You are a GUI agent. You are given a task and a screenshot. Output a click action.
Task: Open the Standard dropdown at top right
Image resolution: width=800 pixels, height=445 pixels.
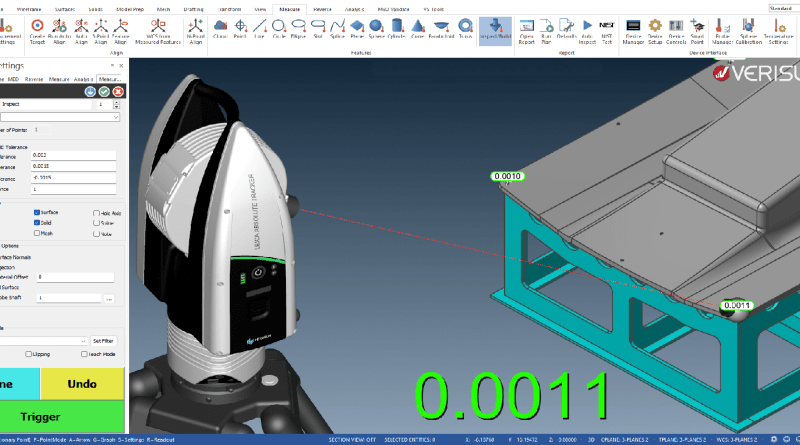[x=783, y=8]
